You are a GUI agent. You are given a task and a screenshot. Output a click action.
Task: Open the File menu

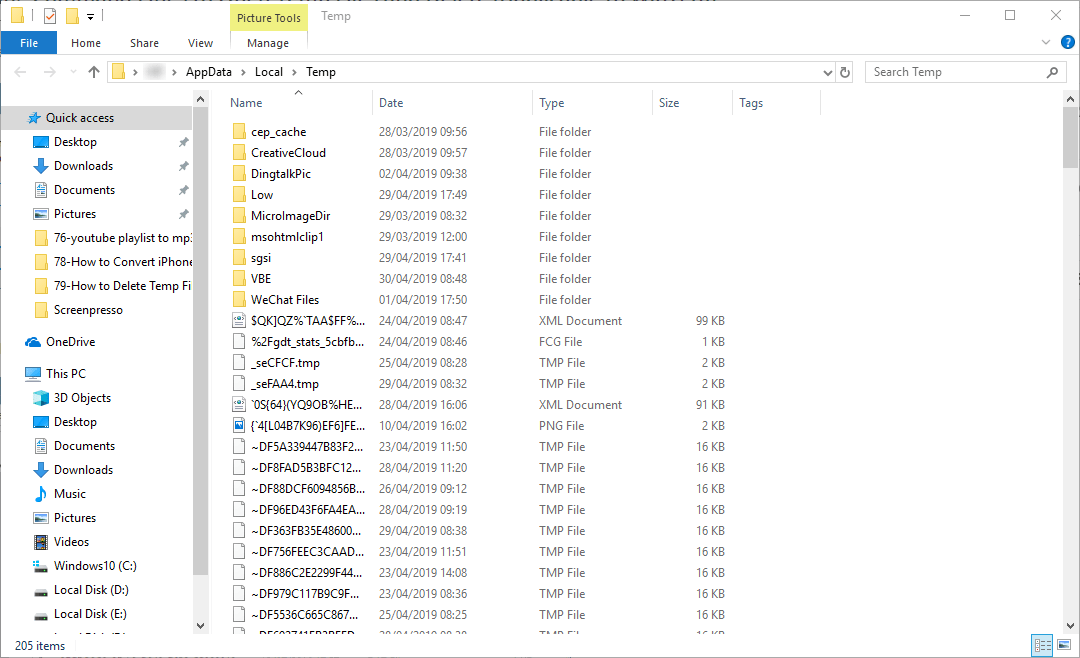[29, 43]
